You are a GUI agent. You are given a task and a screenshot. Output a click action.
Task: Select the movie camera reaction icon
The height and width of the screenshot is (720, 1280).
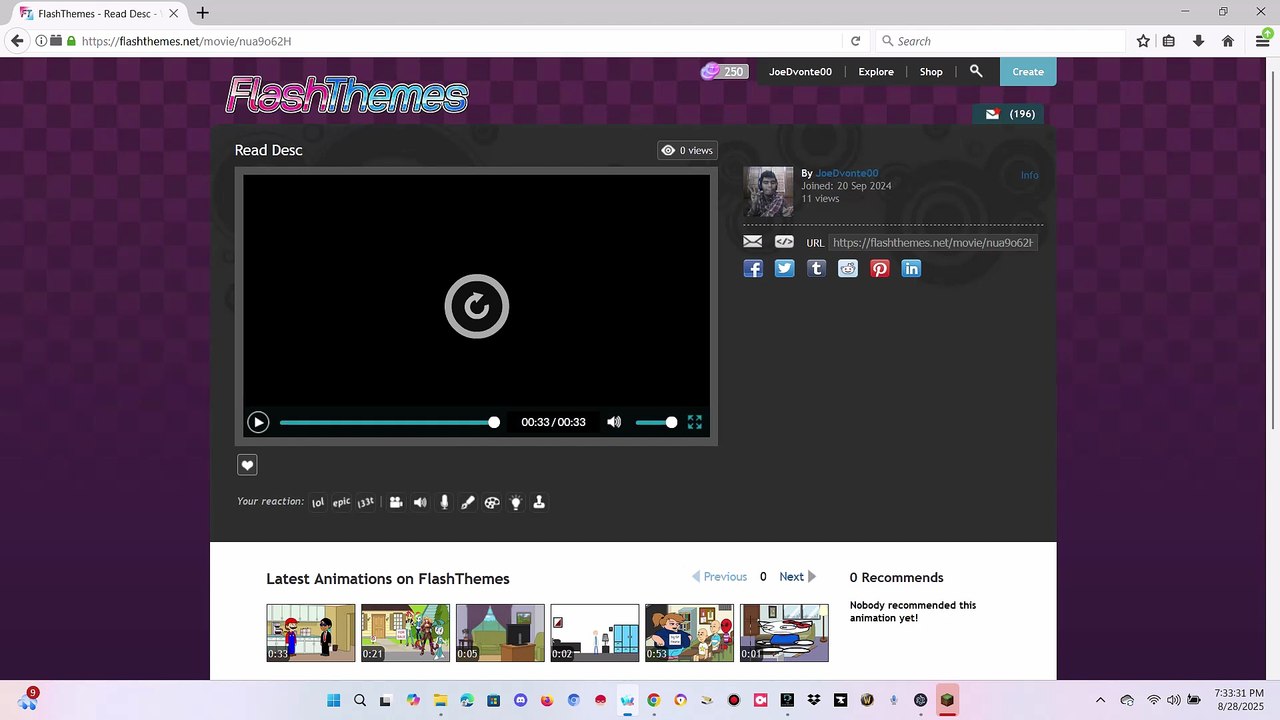396,502
